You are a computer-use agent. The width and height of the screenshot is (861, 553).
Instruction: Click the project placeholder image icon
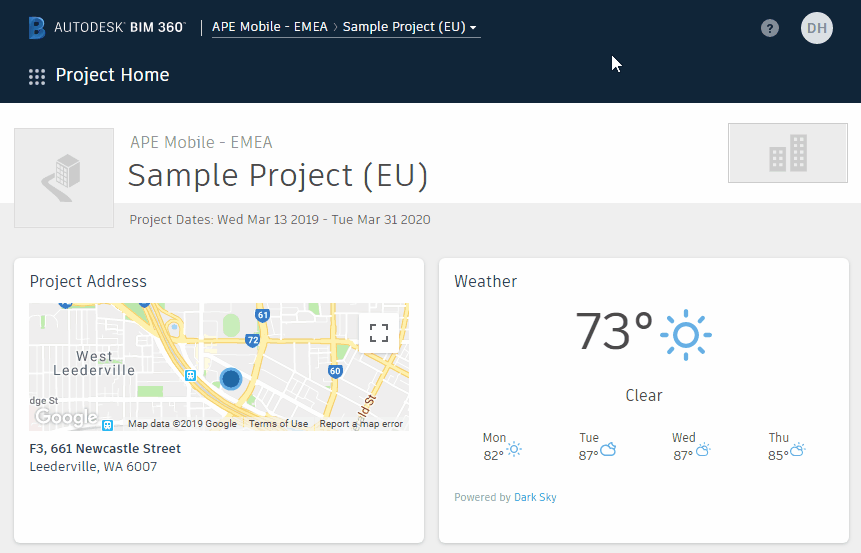[x=64, y=178]
